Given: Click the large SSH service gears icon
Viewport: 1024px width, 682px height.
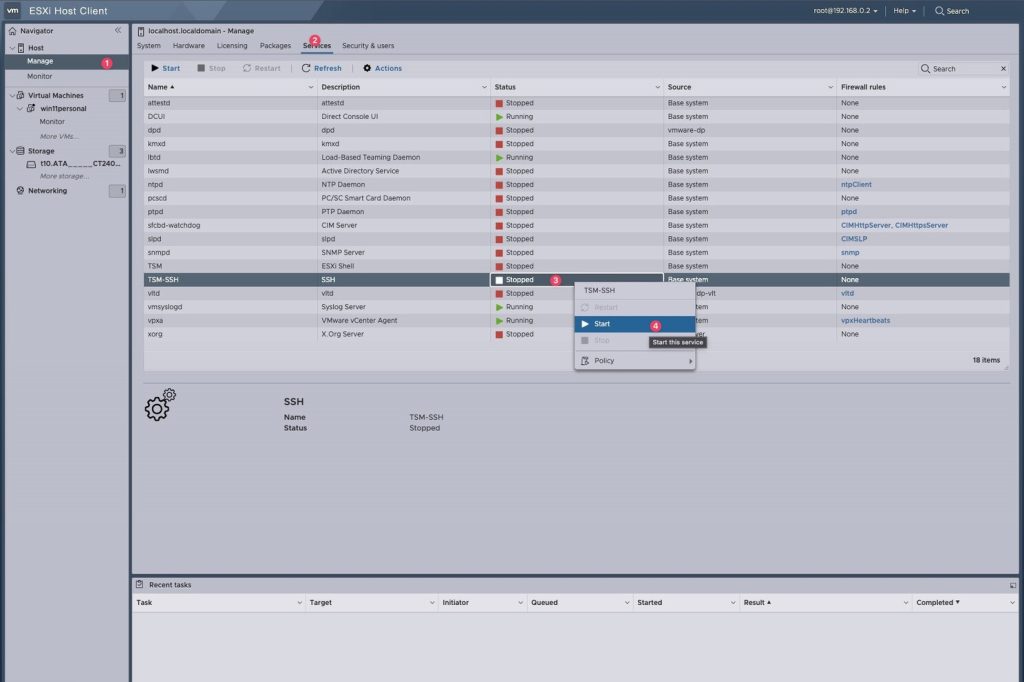Looking at the screenshot, I should click(161, 405).
